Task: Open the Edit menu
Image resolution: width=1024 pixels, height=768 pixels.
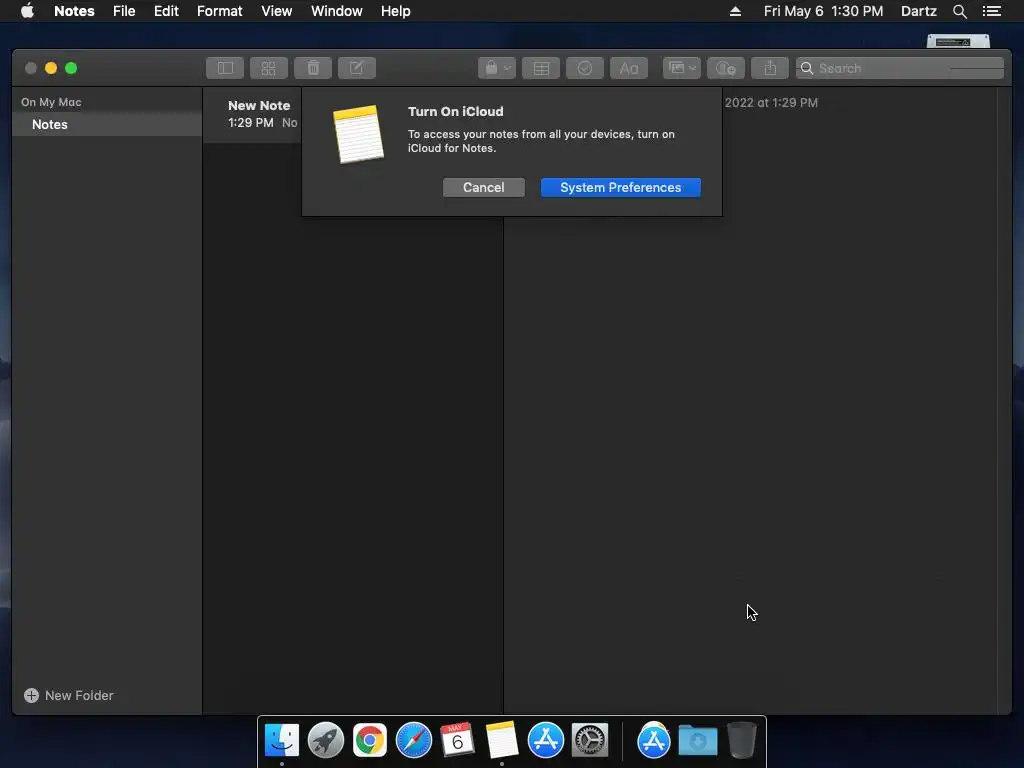Action: pos(166,11)
